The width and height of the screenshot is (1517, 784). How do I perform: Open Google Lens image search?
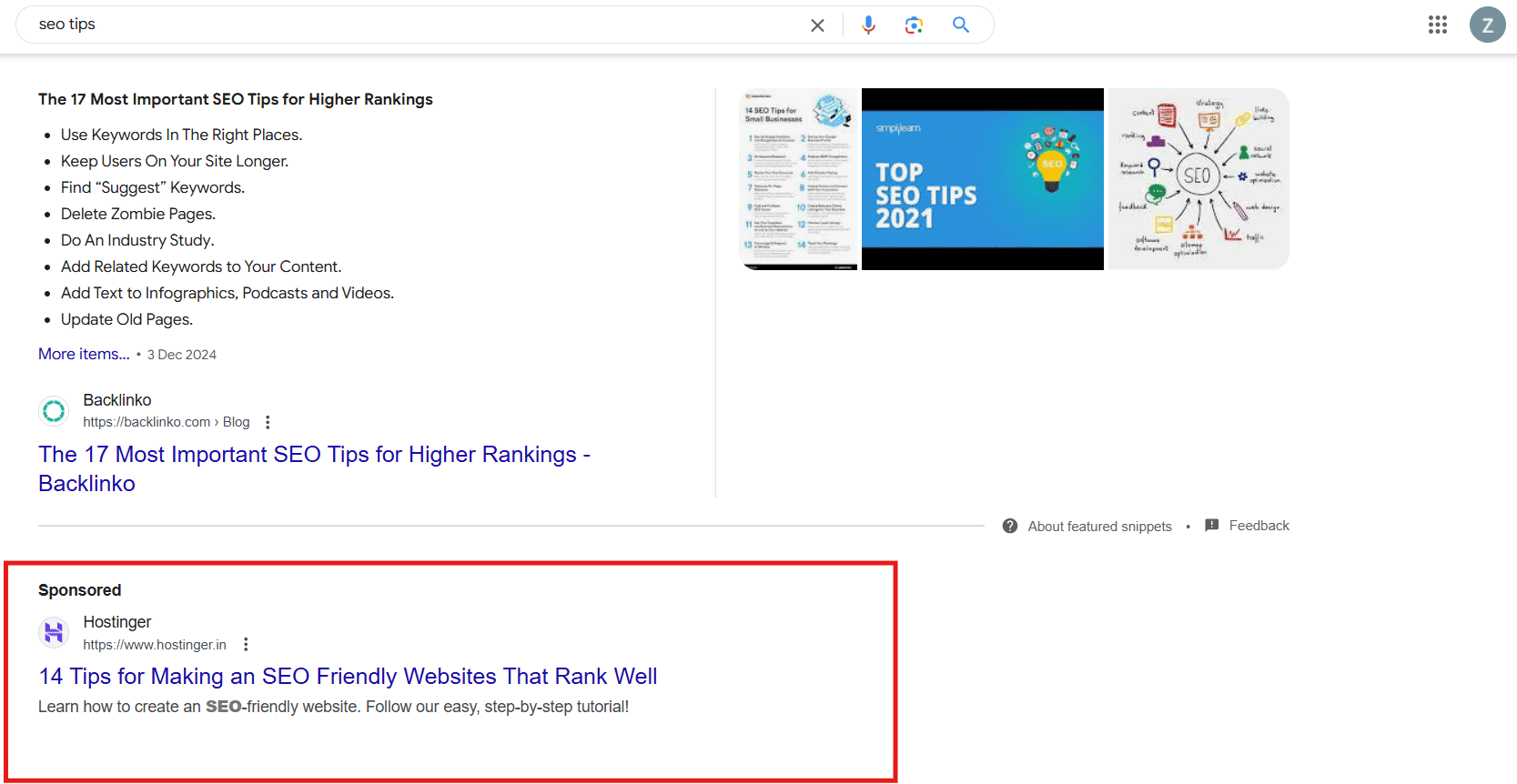(914, 25)
